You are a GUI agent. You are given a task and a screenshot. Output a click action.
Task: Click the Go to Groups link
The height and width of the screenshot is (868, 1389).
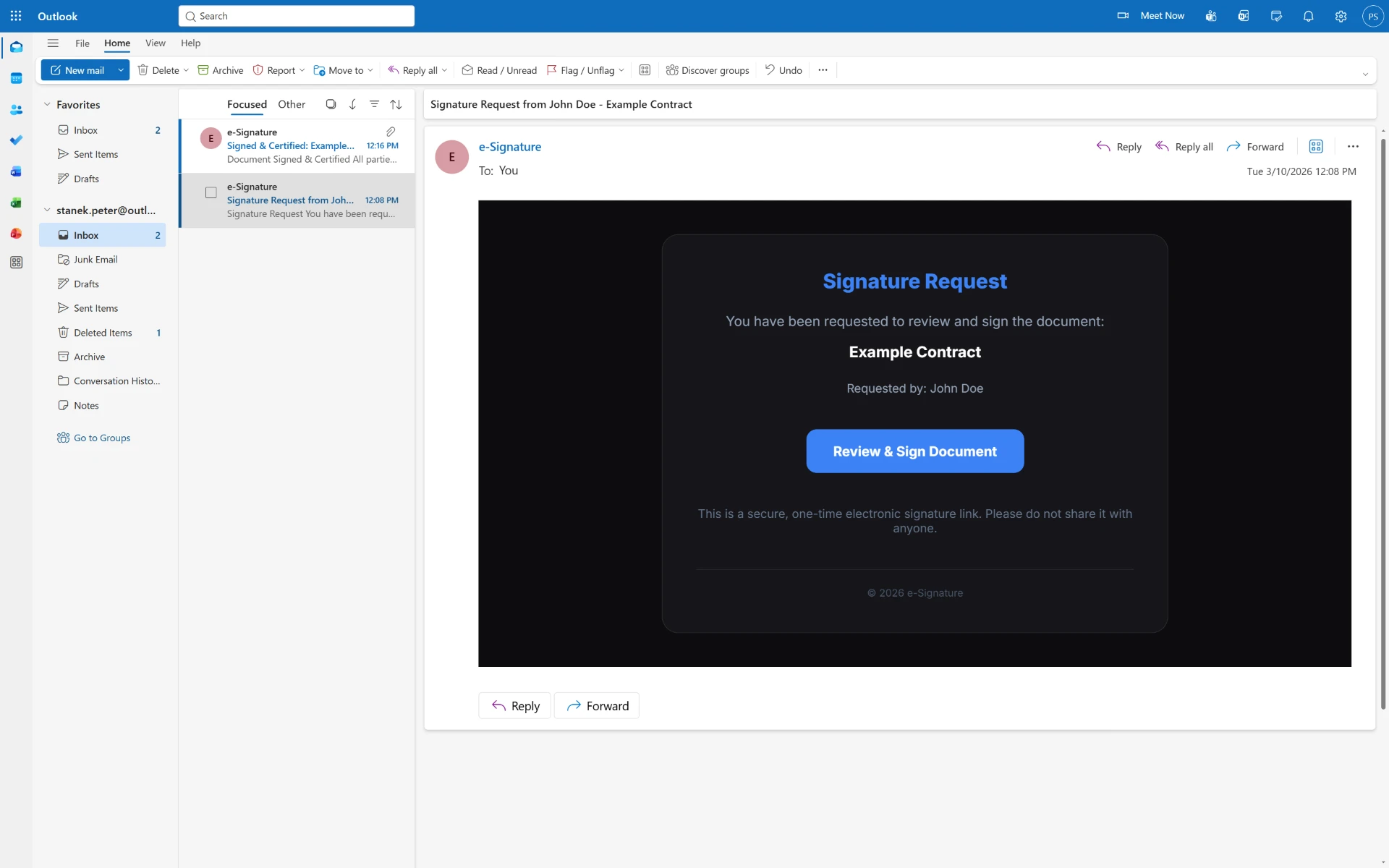coord(94,438)
